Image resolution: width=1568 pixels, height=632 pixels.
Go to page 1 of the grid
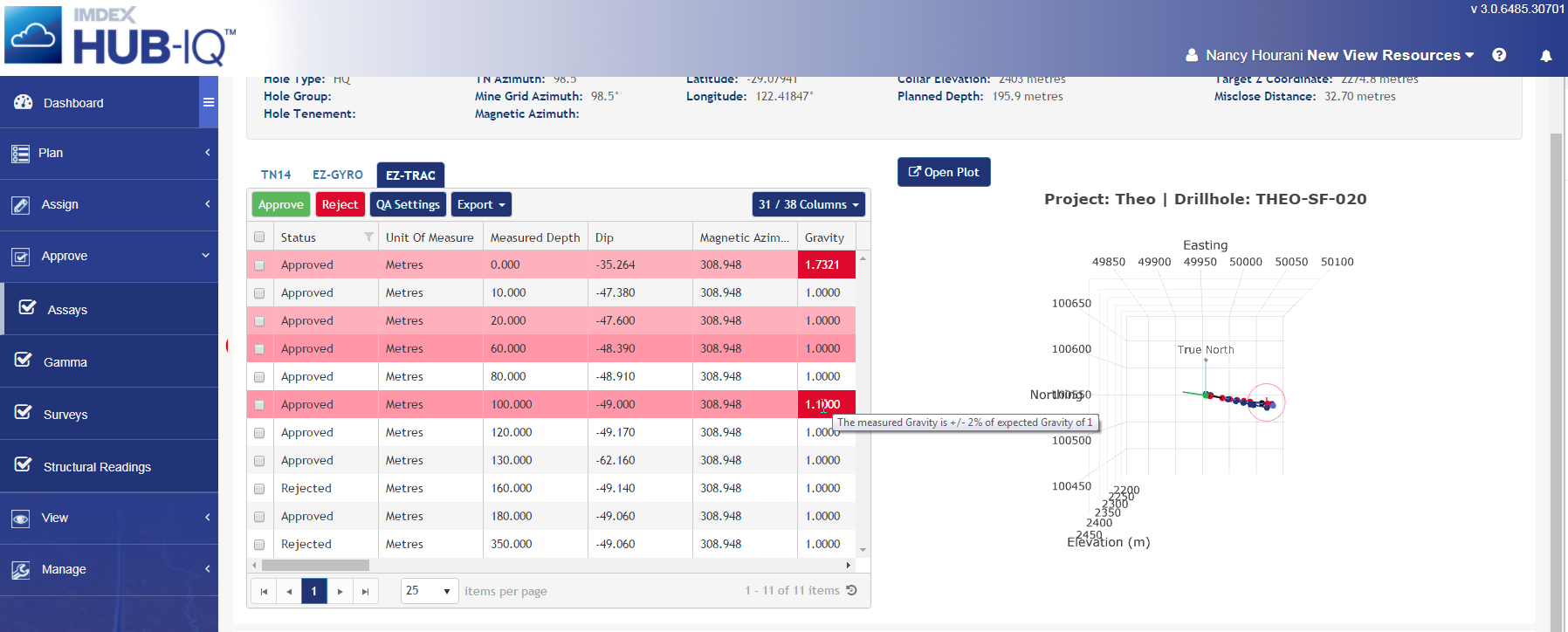point(314,591)
